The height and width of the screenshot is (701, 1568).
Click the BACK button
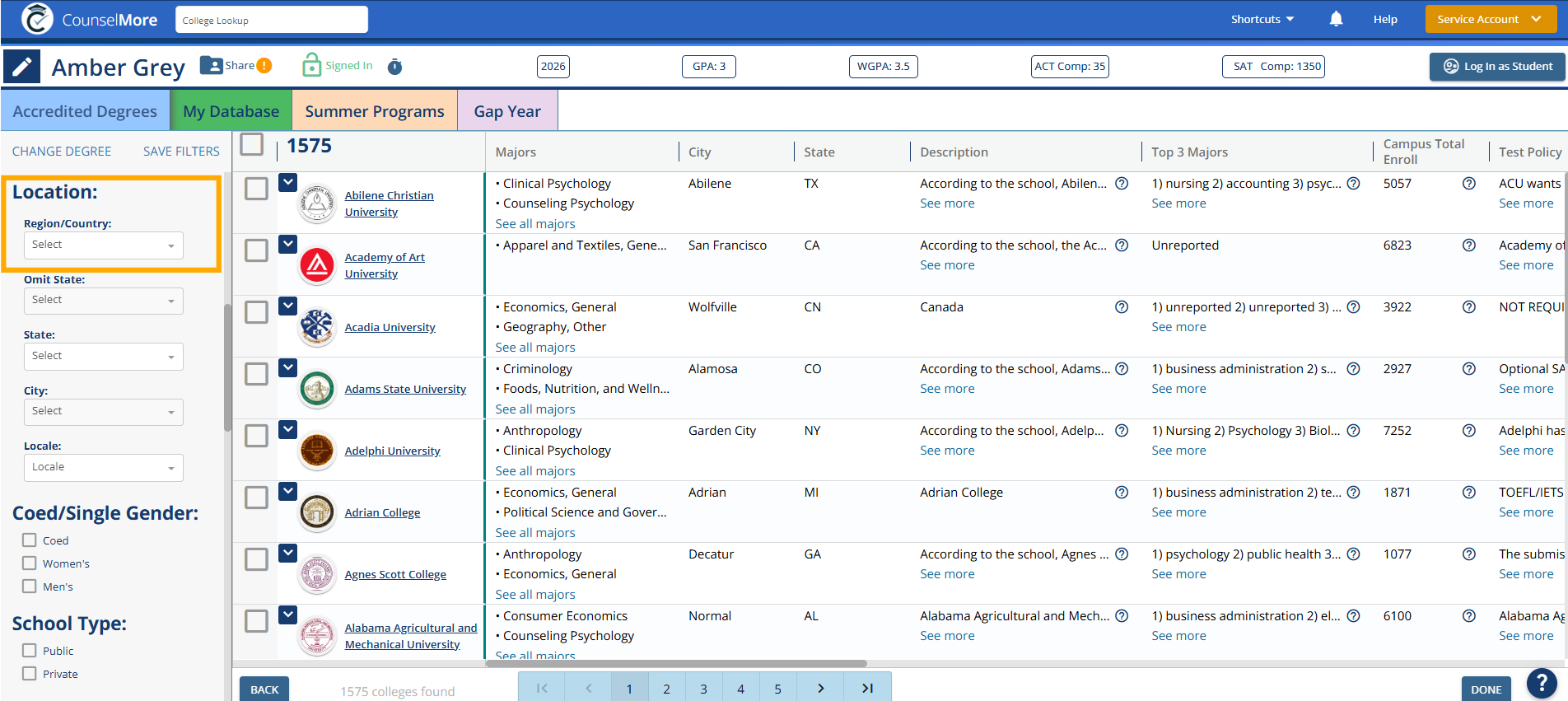click(264, 689)
